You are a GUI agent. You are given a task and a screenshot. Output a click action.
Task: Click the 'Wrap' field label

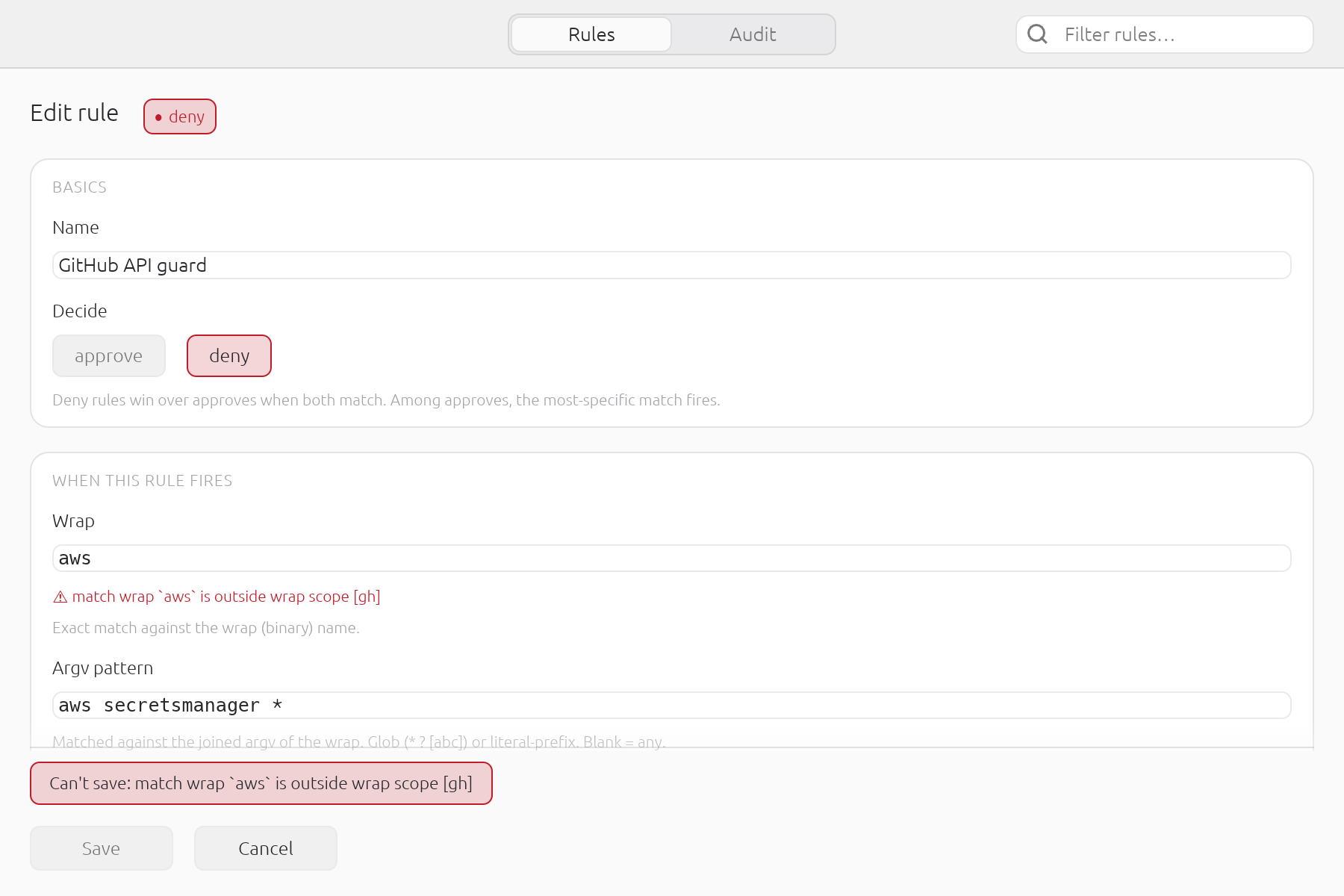coord(74,521)
